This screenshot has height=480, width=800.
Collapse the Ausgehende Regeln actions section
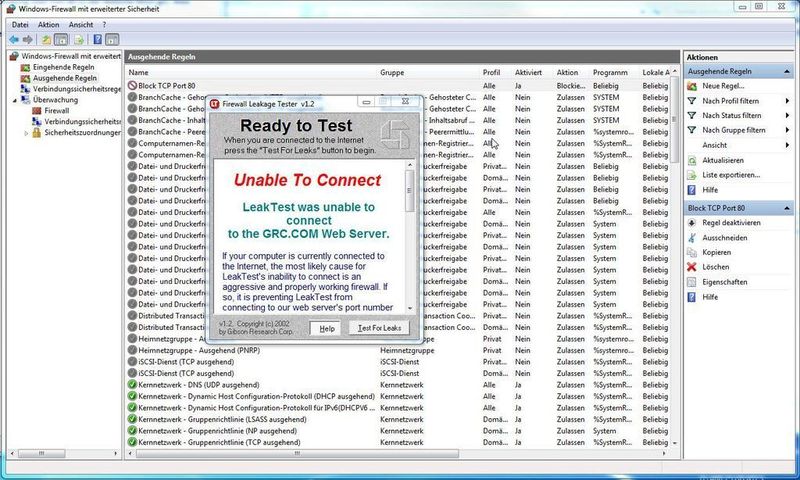[786, 72]
